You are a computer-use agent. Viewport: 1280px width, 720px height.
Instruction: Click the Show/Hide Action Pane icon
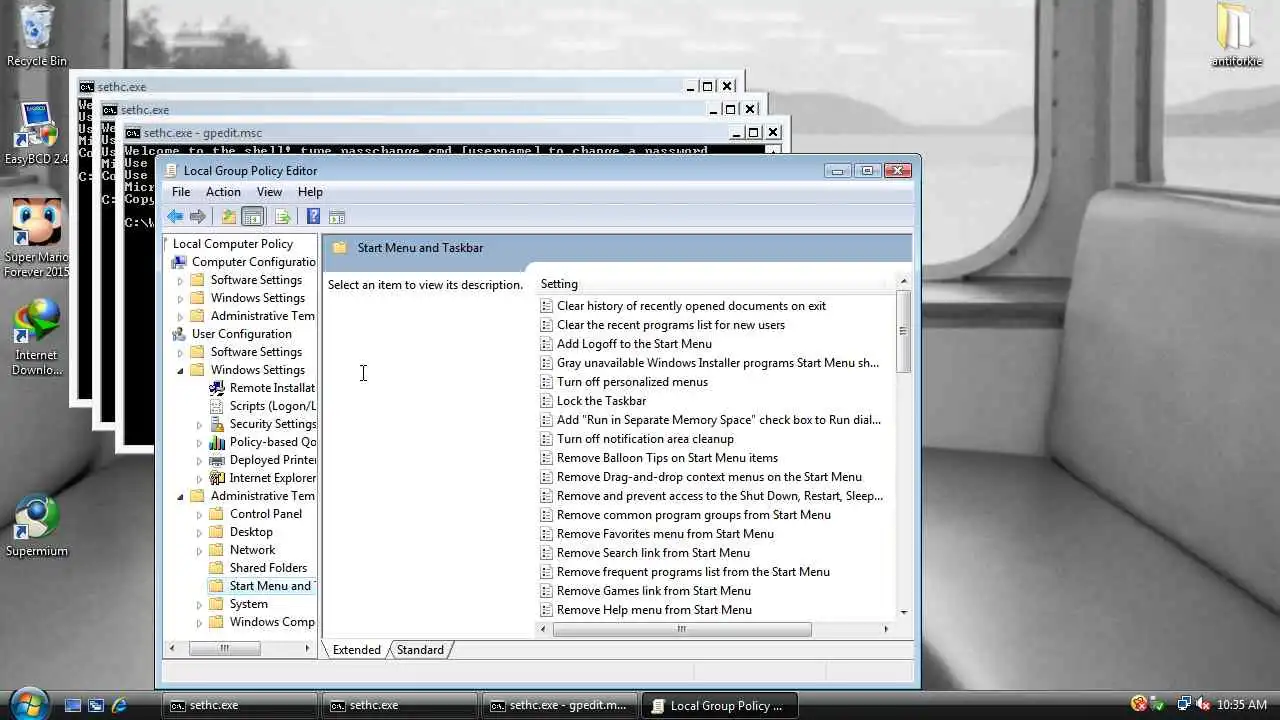coord(337,217)
